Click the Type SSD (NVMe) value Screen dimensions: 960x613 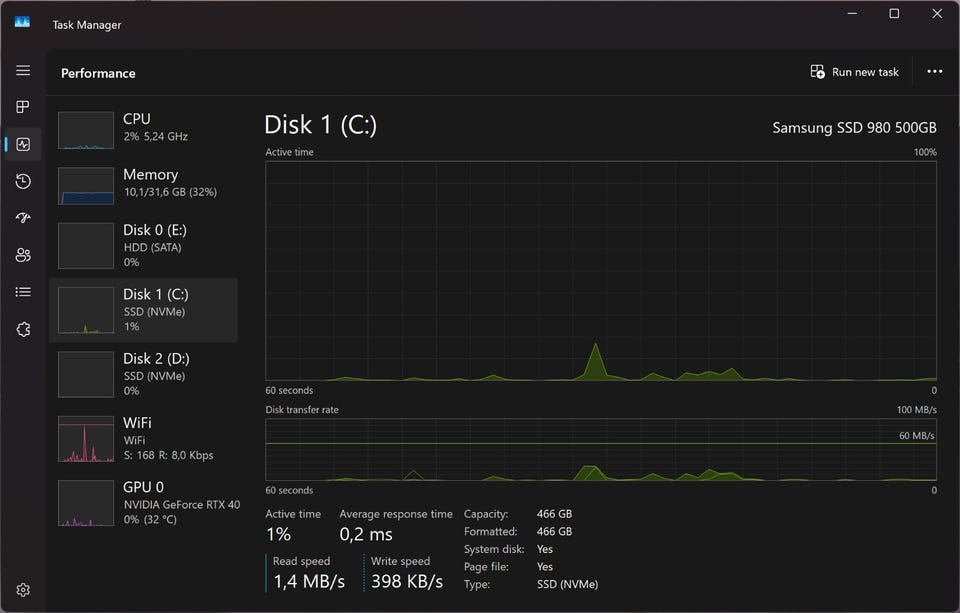click(x=567, y=584)
